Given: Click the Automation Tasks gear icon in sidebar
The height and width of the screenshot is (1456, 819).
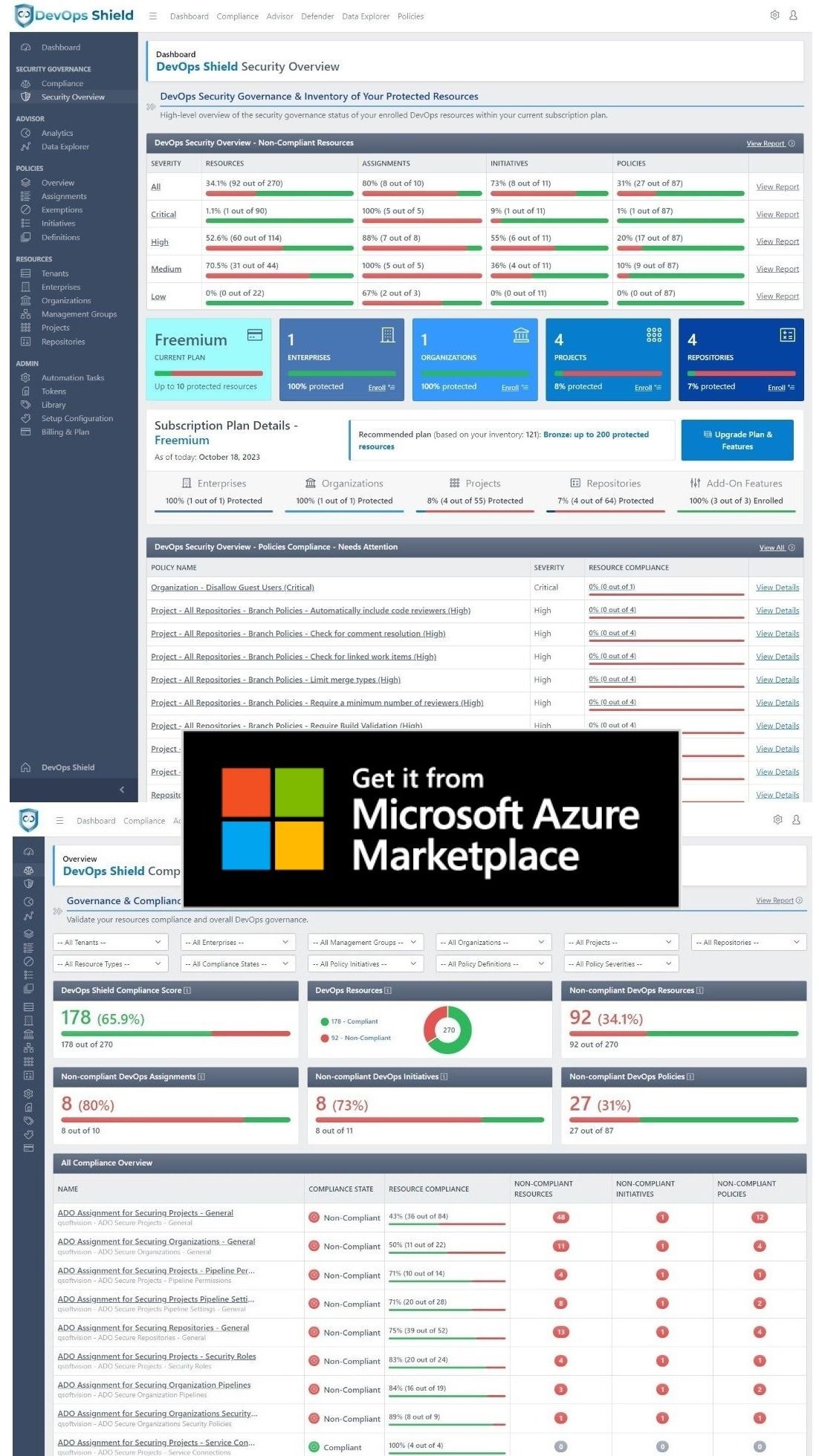Looking at the screenshot, I should tap(26, 378).
